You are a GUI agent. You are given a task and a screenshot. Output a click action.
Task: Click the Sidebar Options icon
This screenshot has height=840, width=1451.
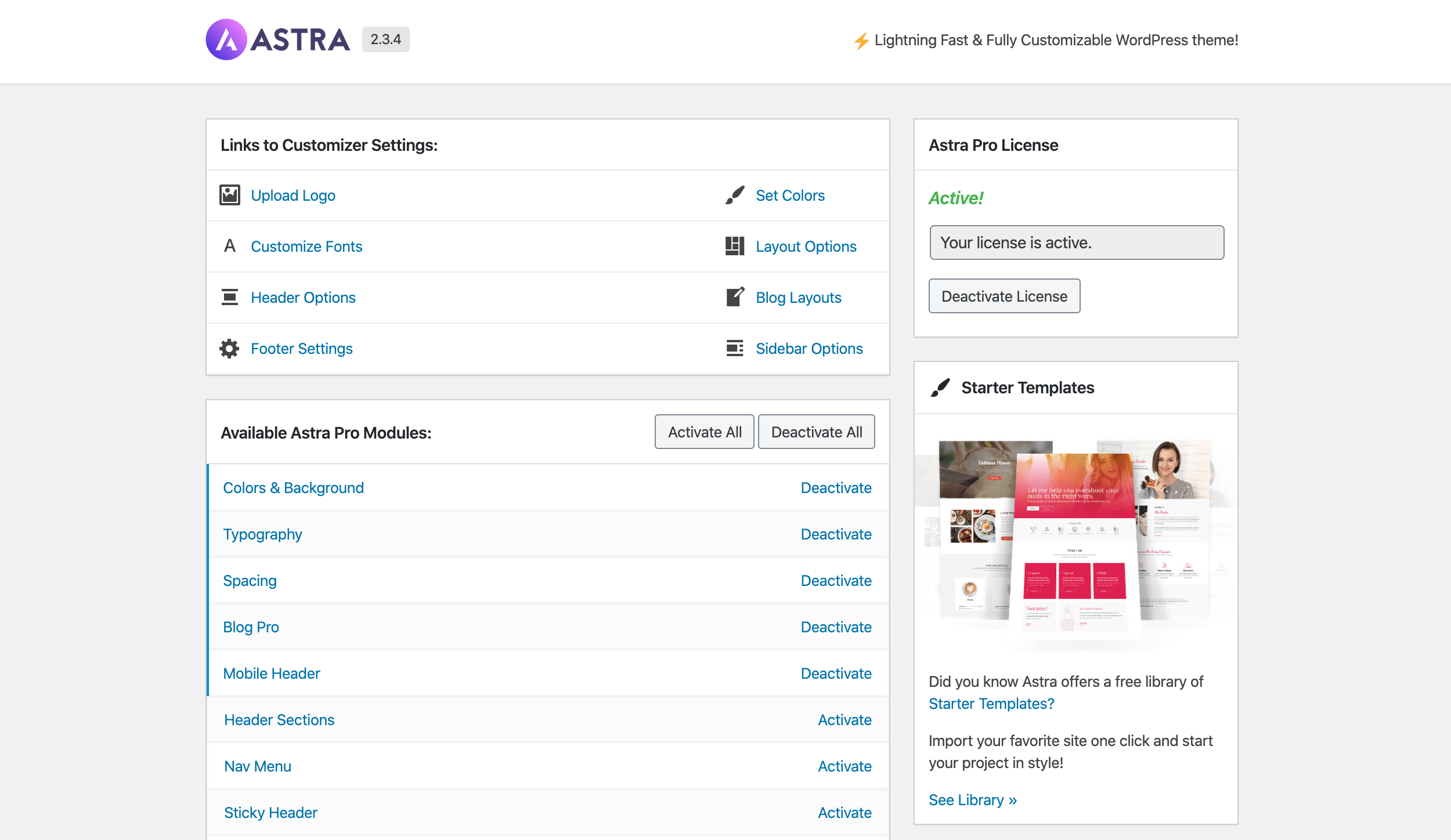coord(735,349)
